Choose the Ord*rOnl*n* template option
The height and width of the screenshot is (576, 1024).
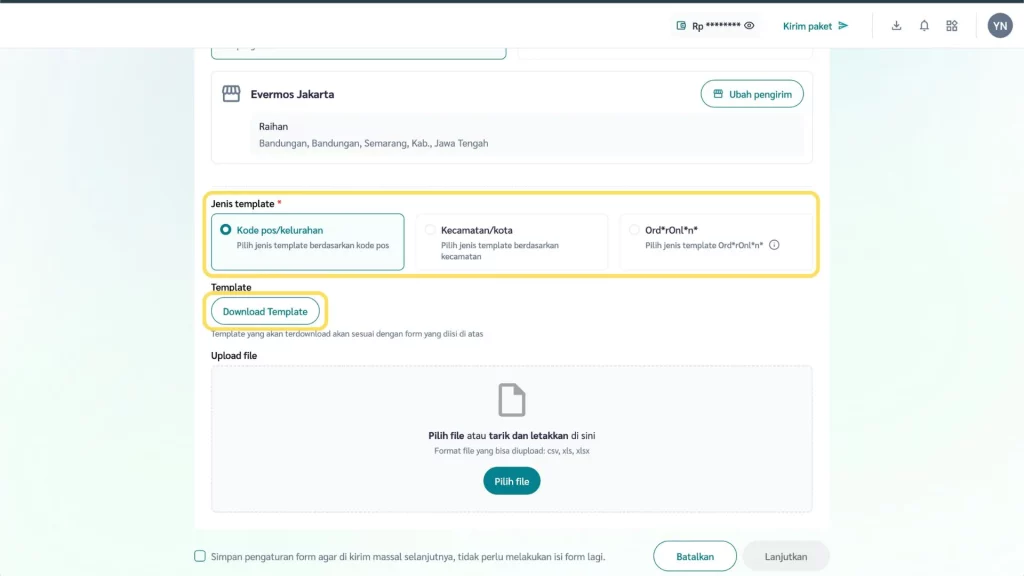(x=634, y=230)
